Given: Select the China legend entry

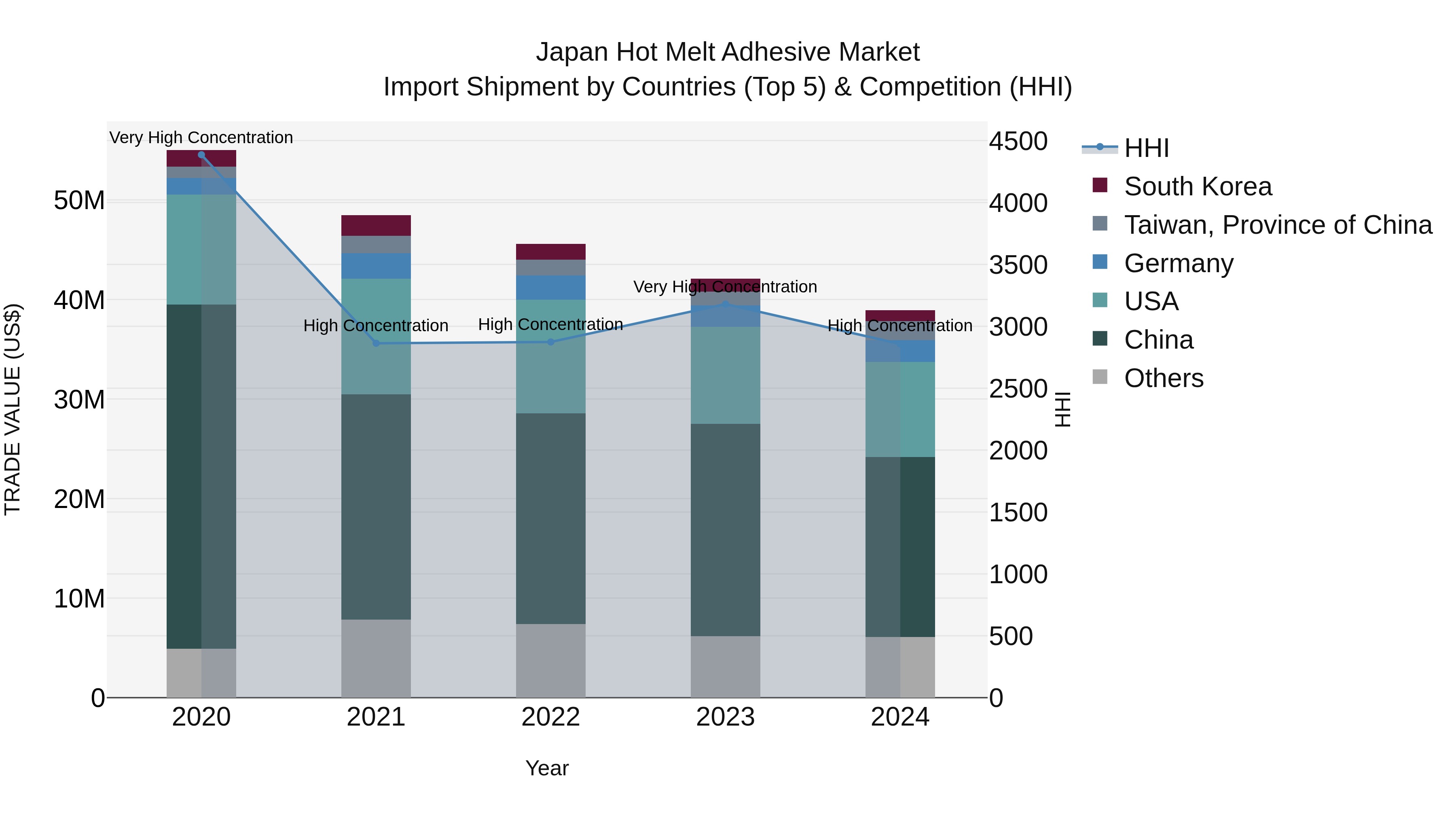Looking at the screenshot, I should click(1159, 340).
